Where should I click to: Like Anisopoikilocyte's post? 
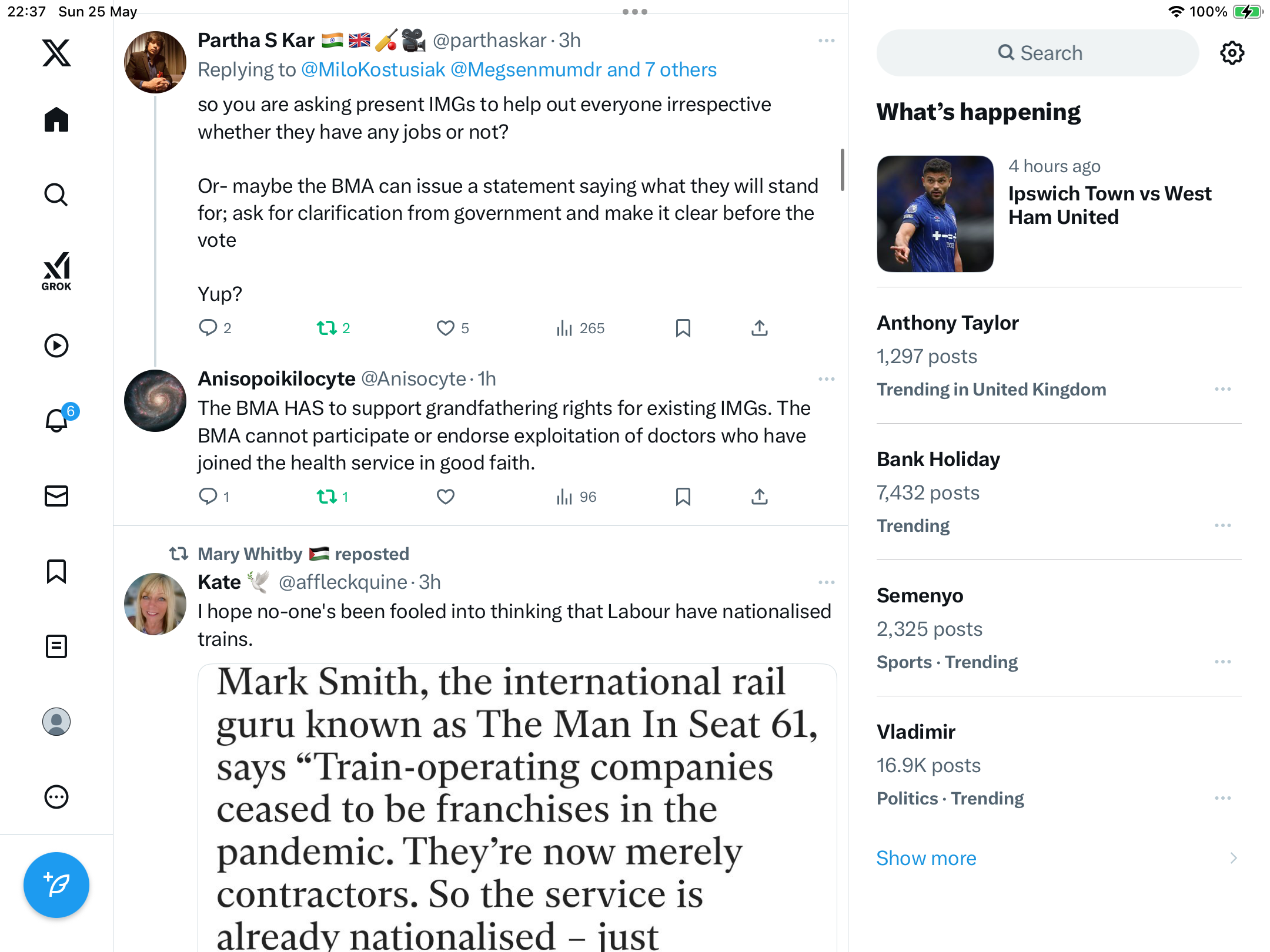click(x=445, y=497)
